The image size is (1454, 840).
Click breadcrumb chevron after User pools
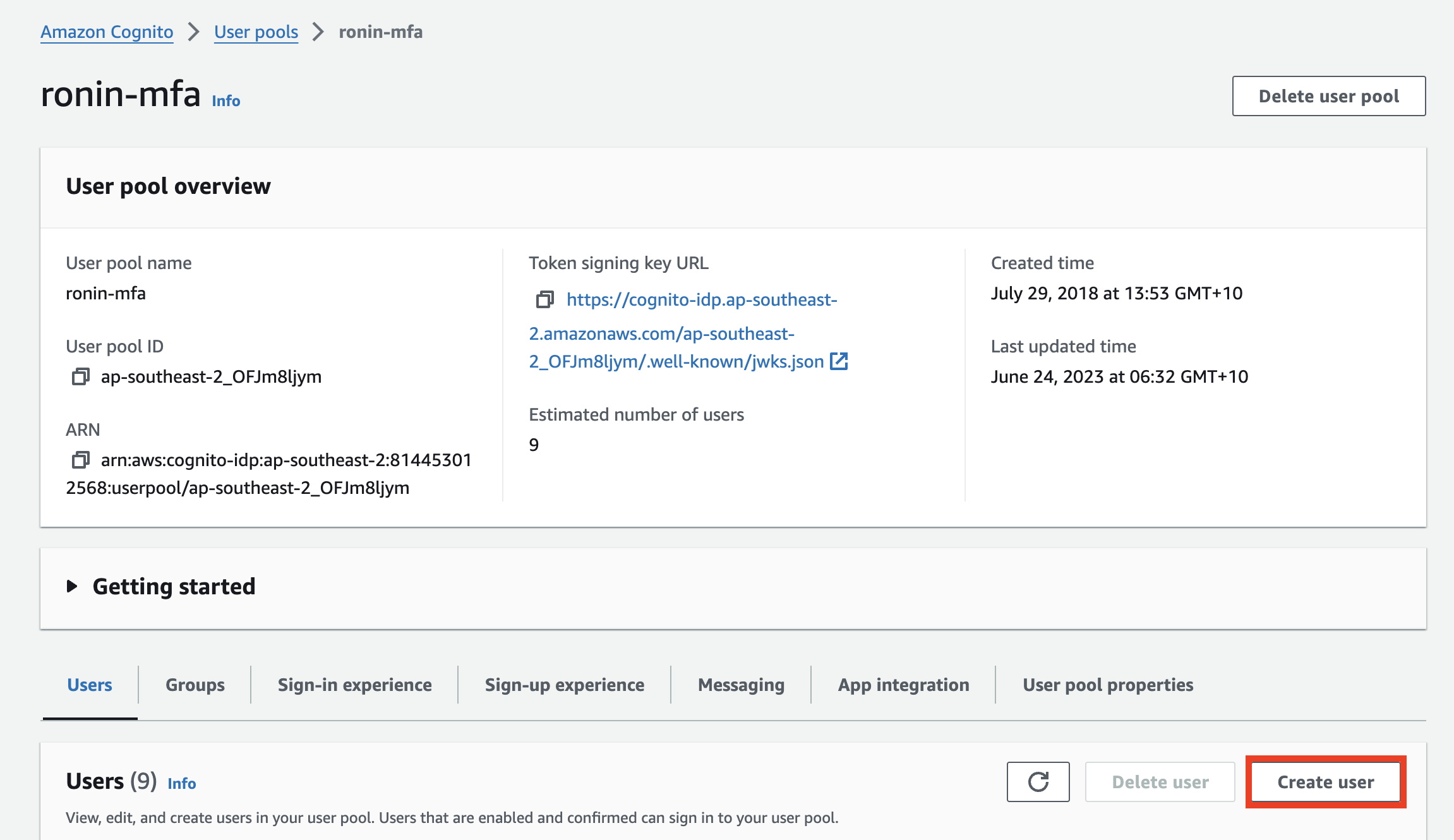(x=318, y=32)
